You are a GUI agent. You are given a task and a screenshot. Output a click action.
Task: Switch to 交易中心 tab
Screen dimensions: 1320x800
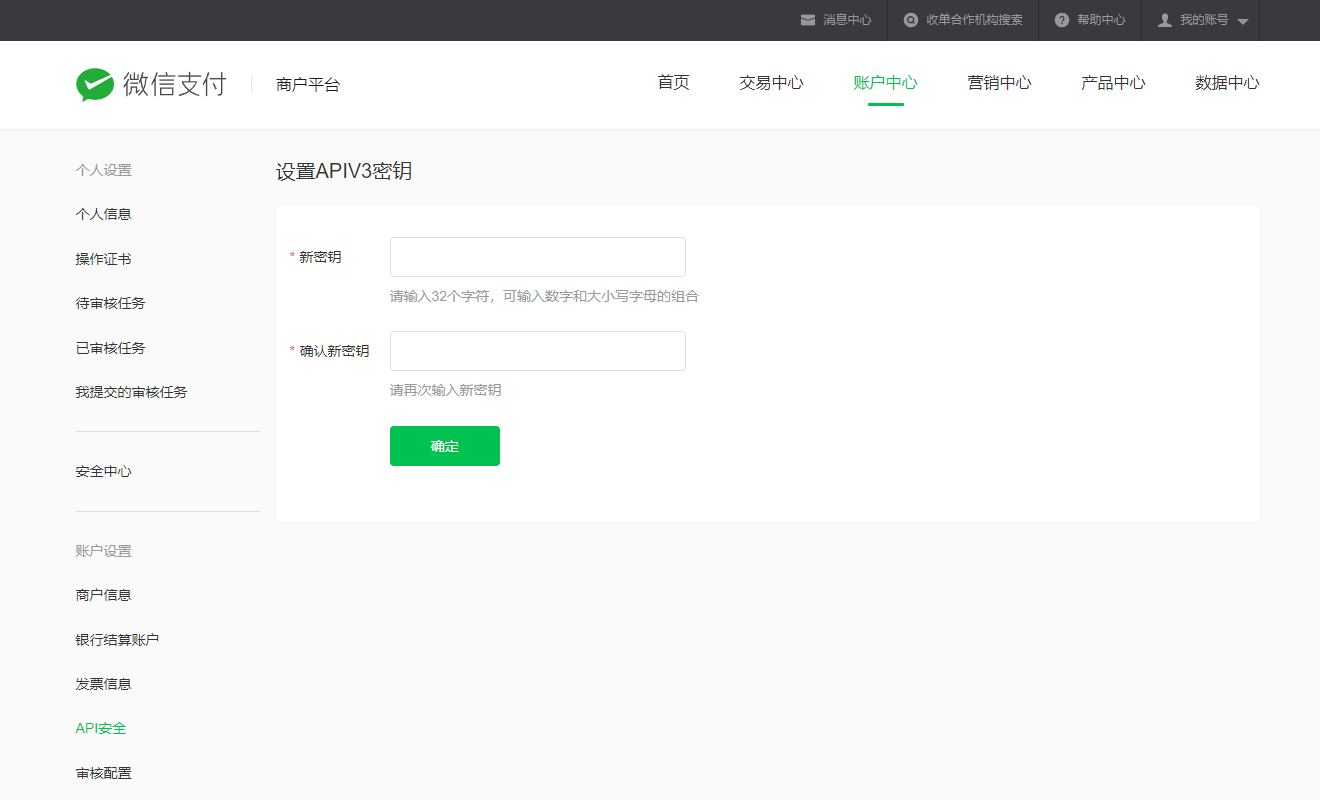click(771, 83)
